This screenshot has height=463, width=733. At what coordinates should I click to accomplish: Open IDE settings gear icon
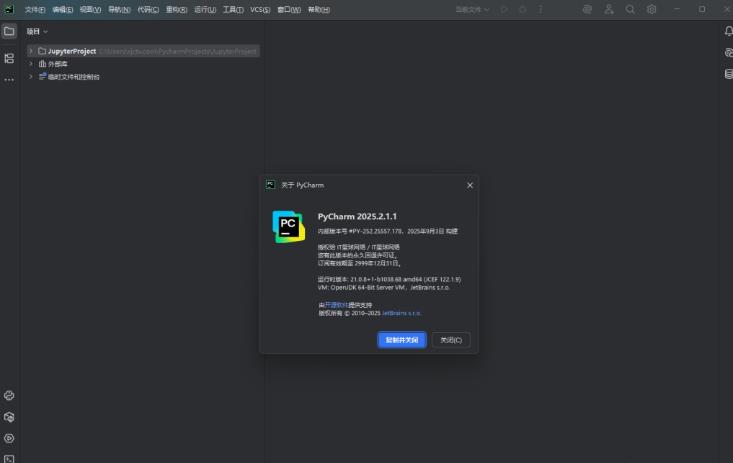[651, 9]
